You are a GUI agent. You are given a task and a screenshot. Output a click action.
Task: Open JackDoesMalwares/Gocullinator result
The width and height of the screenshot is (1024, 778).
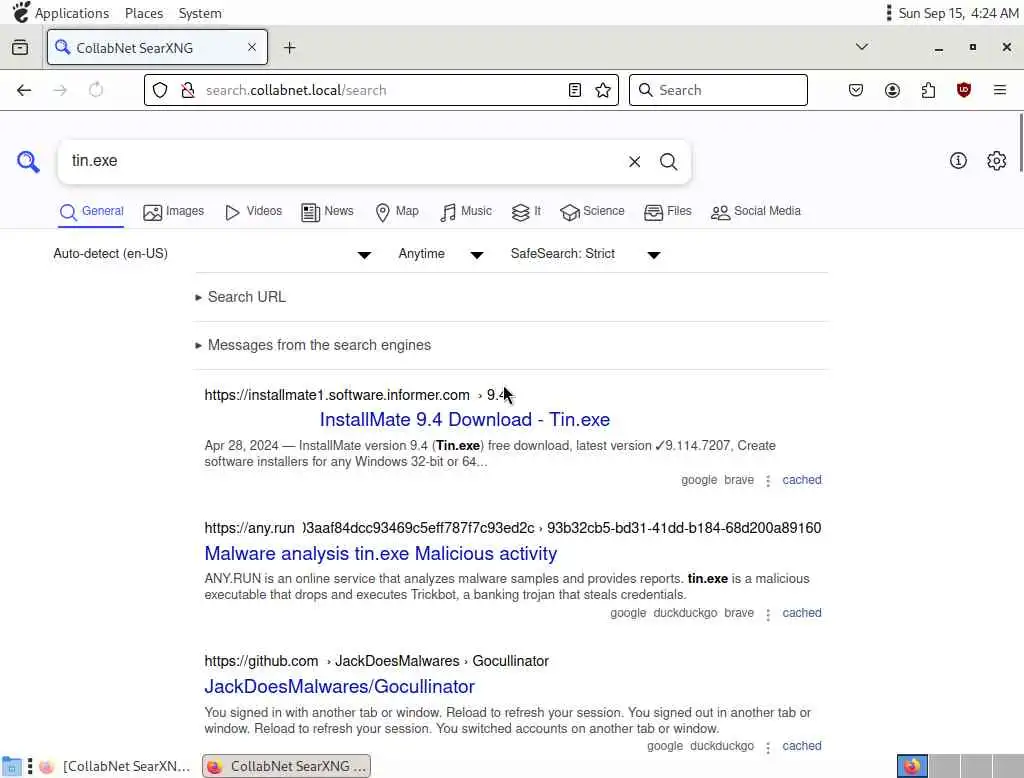340,687
